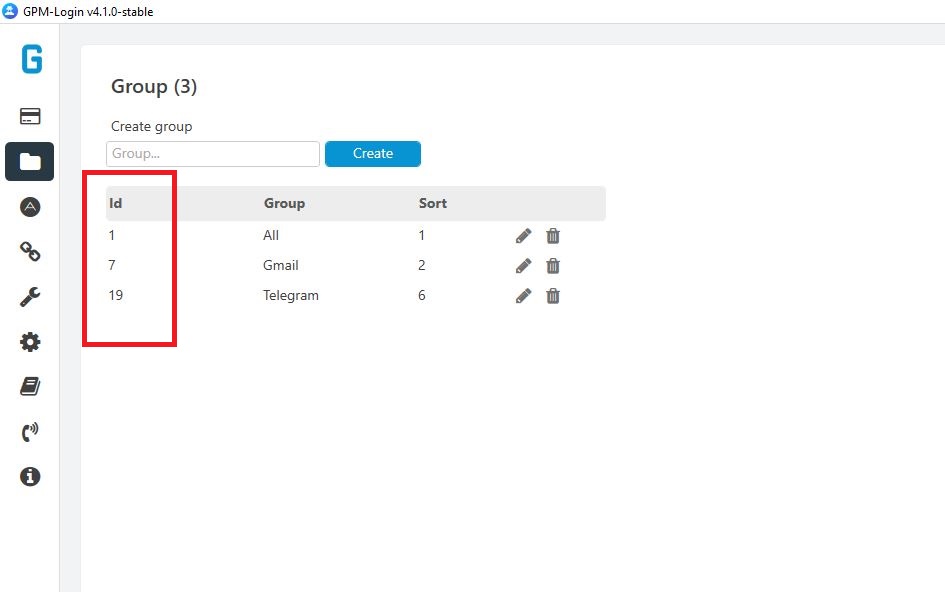Open the settings gear icon

point(30,341)
